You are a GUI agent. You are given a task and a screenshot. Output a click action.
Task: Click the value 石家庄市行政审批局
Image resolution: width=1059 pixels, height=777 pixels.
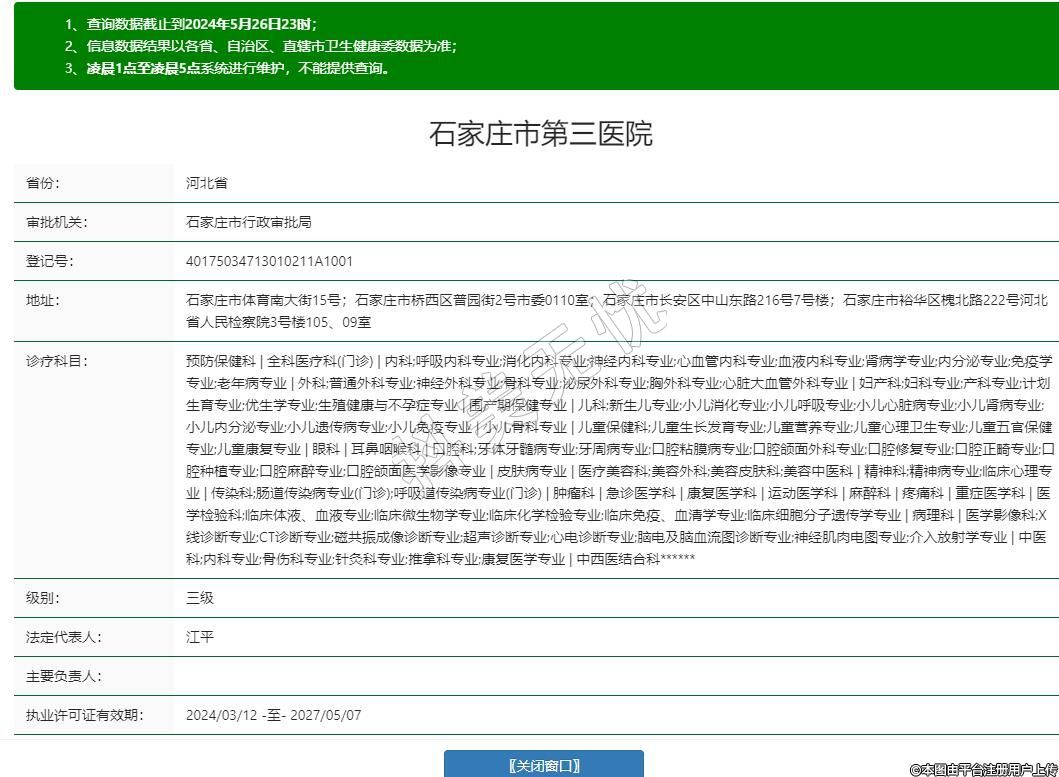pyautogui.click(x=248, y=222)
